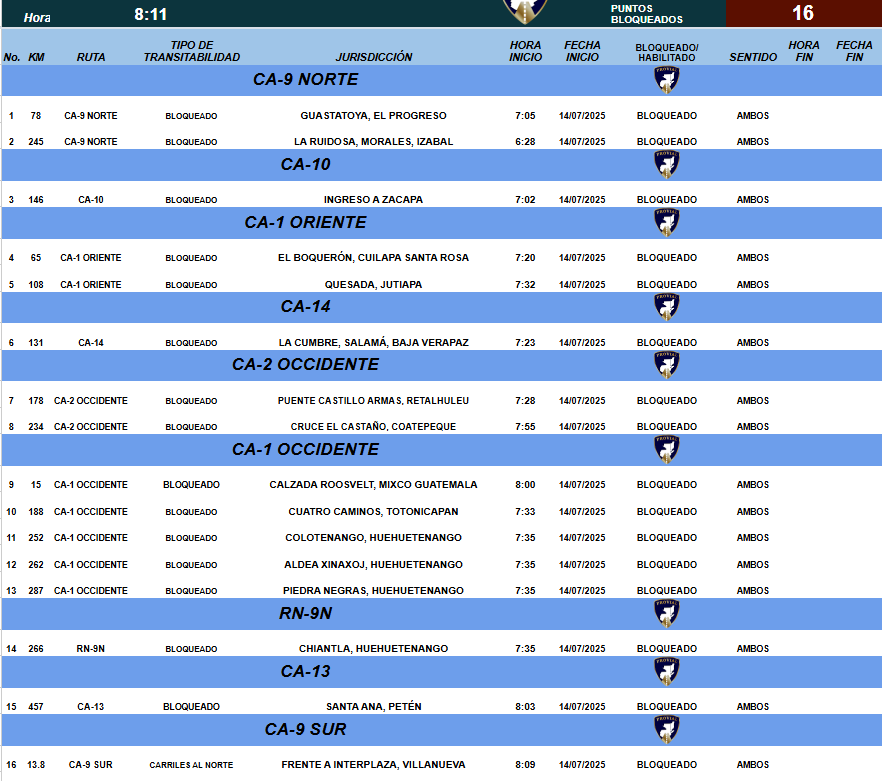Click the shield icon in CA-1 OCCIDENTE header

(666, 449)
